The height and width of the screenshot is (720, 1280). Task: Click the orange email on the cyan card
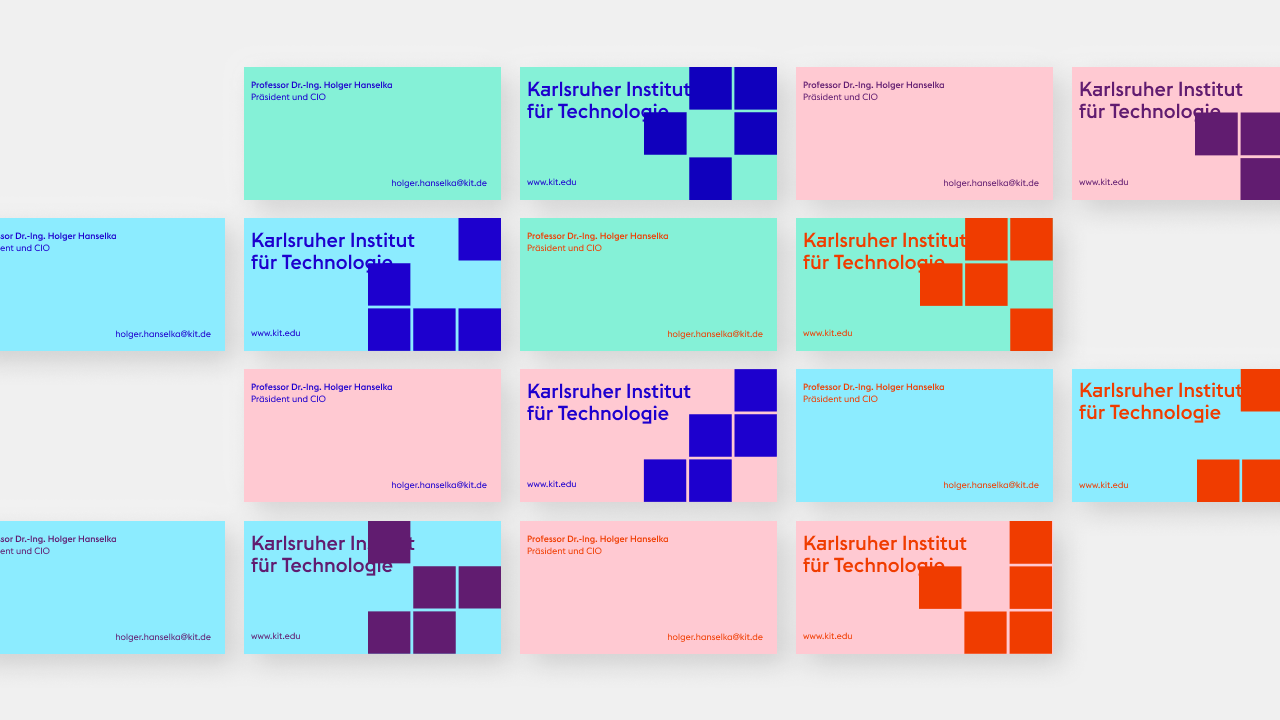tap(991, 485)
